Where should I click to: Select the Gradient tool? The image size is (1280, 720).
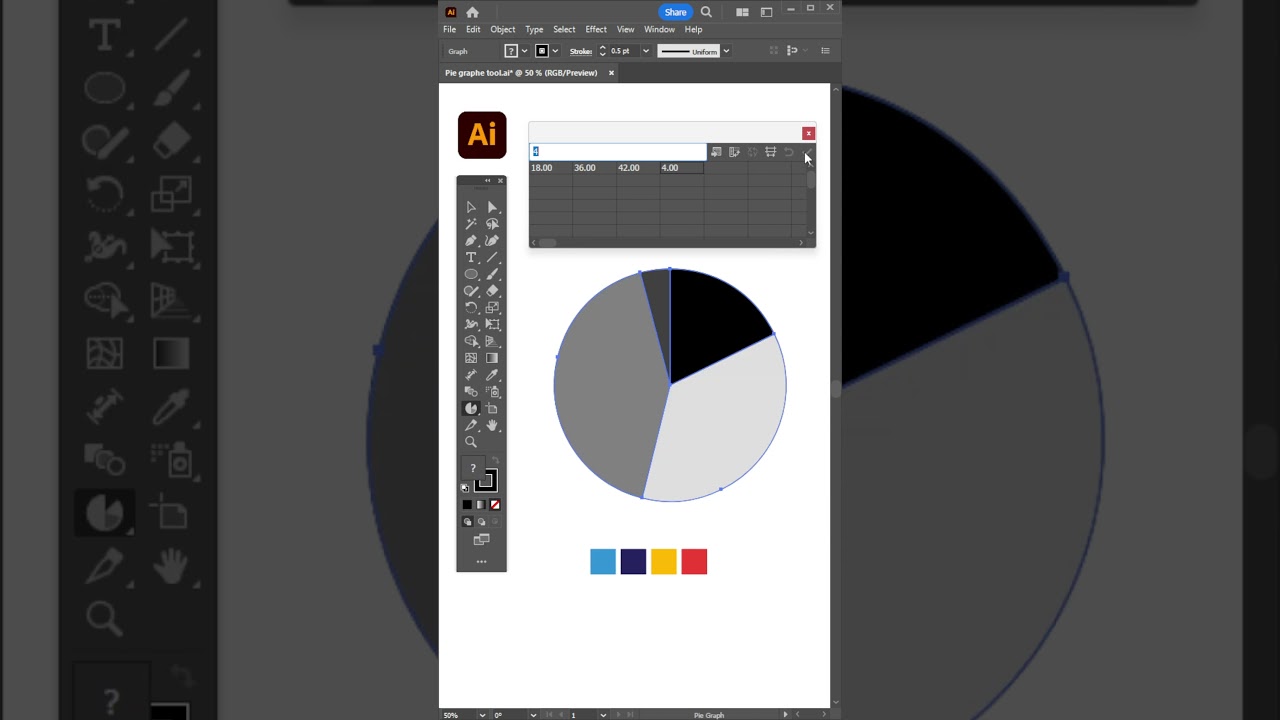point(492,358)
